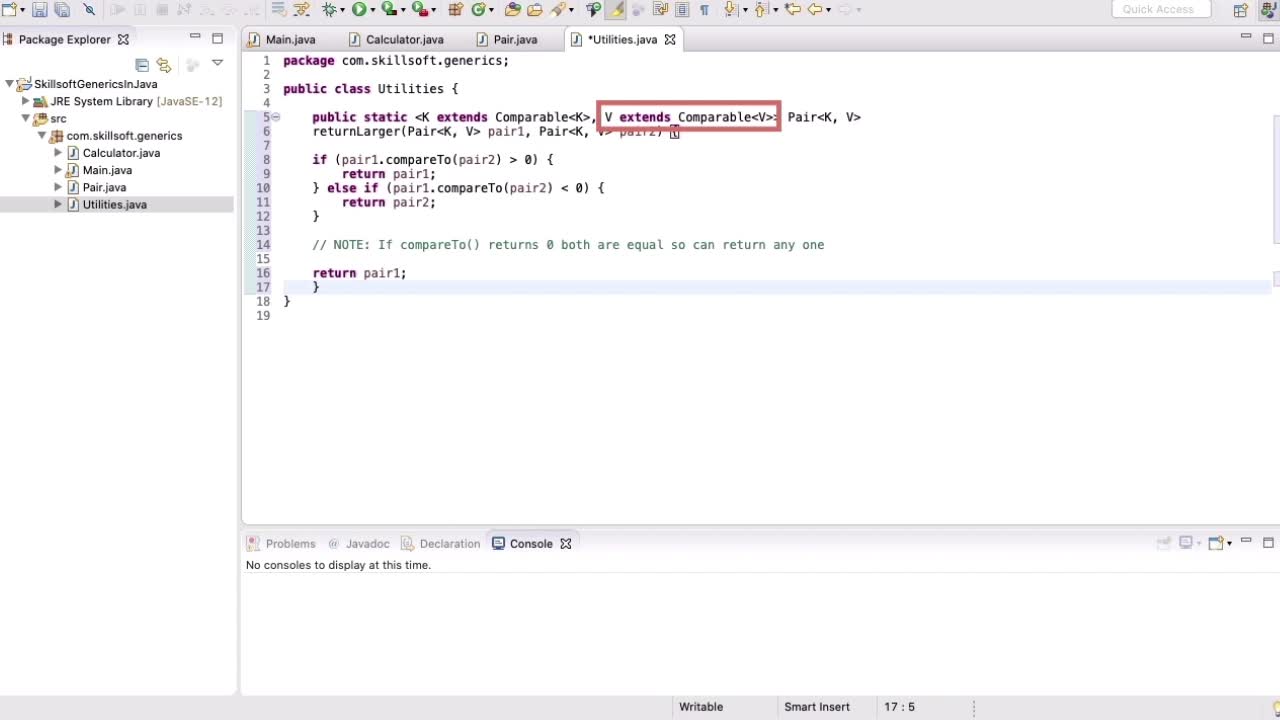Fold the method at line 5

276,117
